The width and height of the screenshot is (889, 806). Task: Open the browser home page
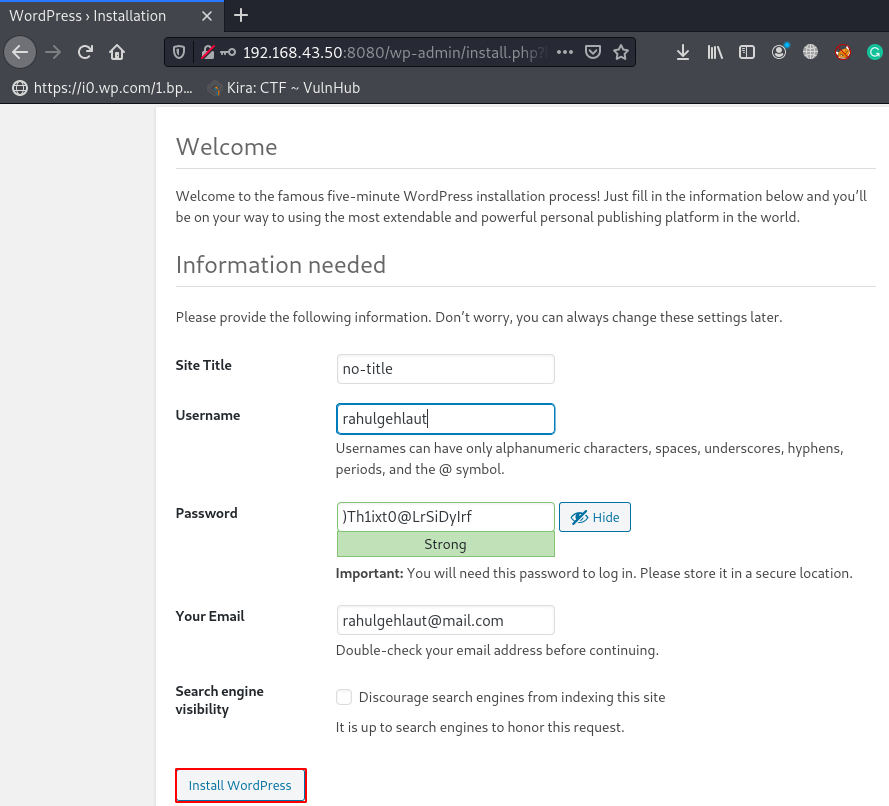[117, 52]
